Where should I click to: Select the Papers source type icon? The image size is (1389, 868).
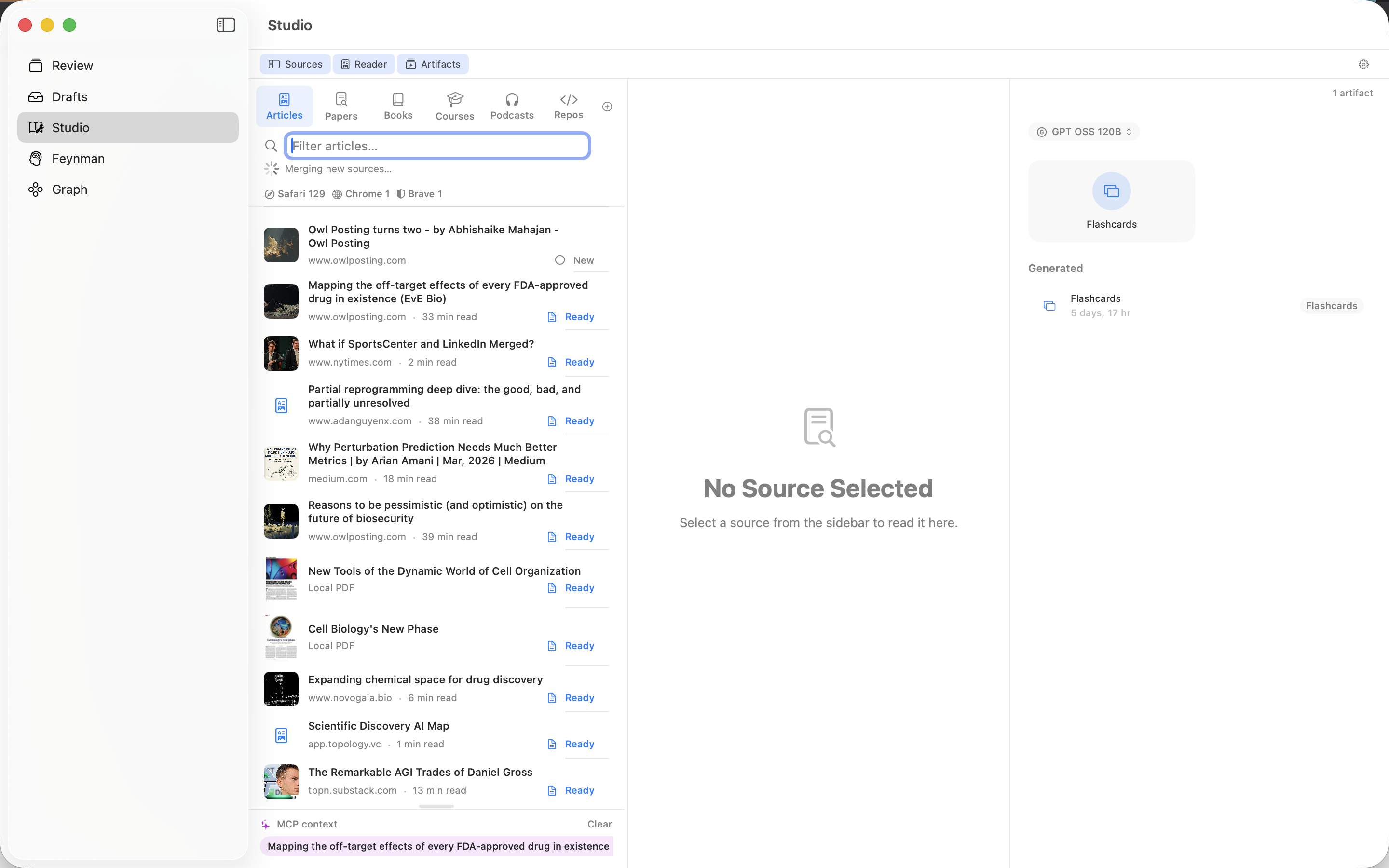[x=341, y=105]
